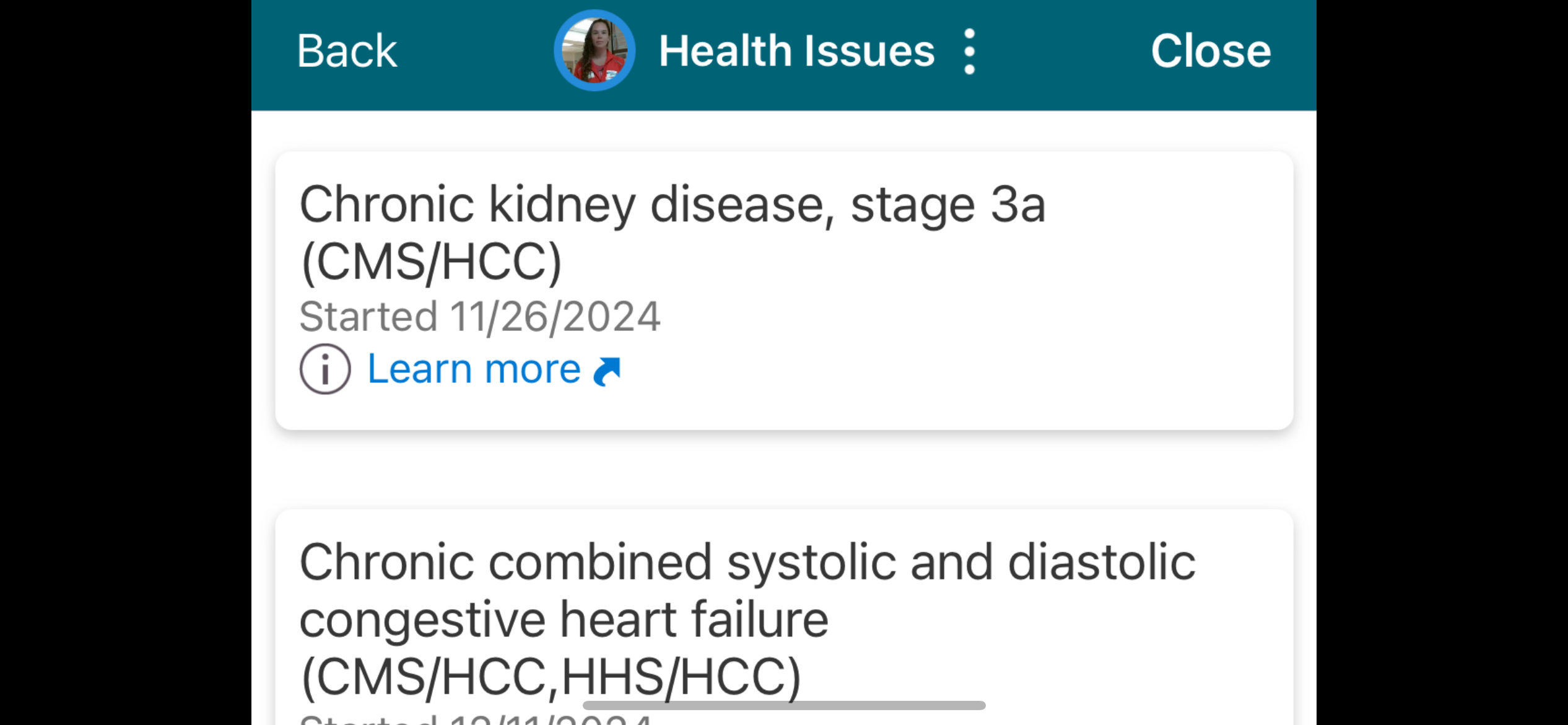The height and width of the screenshot is (725, 1568).
Task: Select the Chronic kidney disease, stage 3a heading
Action: point(673,204)
